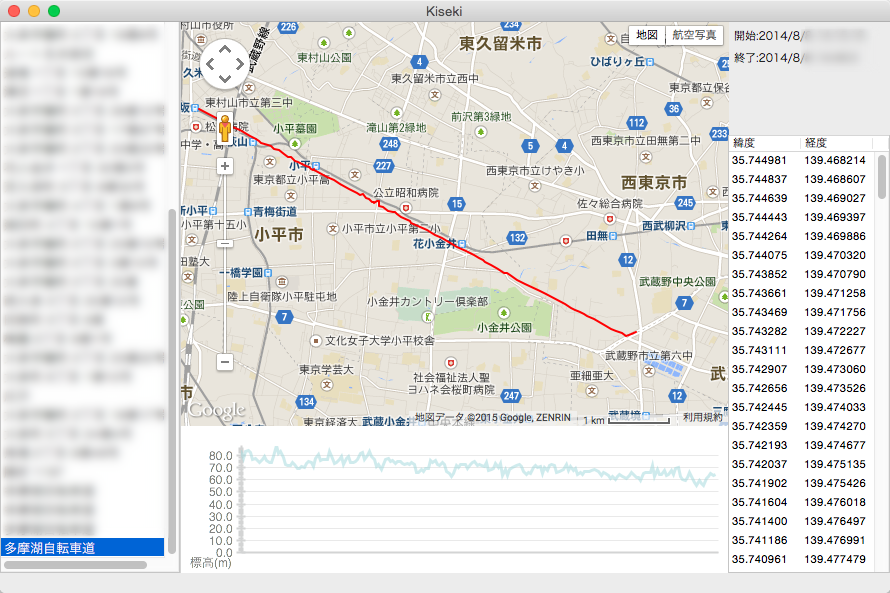Switch map to 地図 view
Screen dimensions: 890x593
(647, 35)
